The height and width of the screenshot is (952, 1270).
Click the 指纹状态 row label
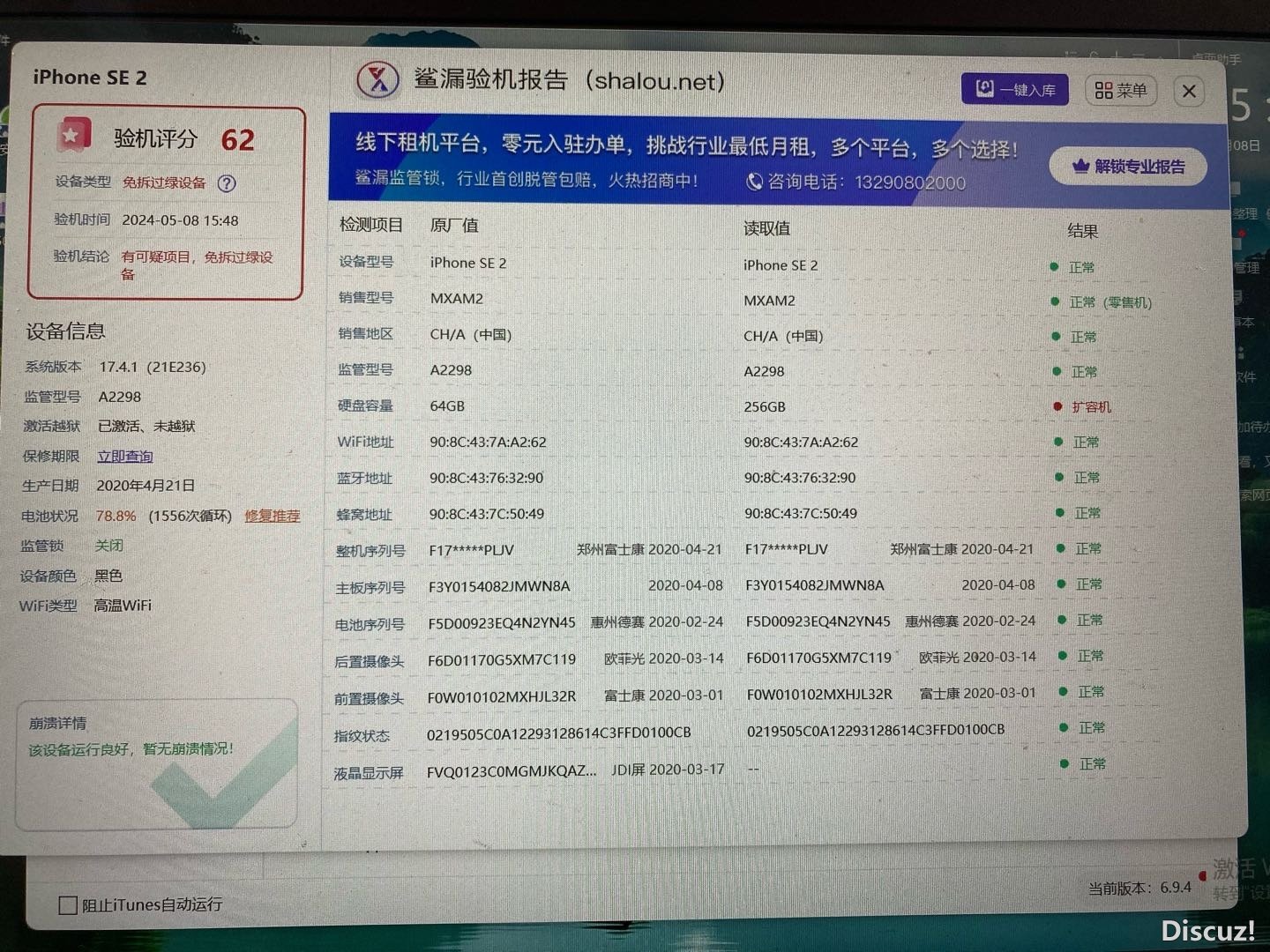click(x=362, y=735)
